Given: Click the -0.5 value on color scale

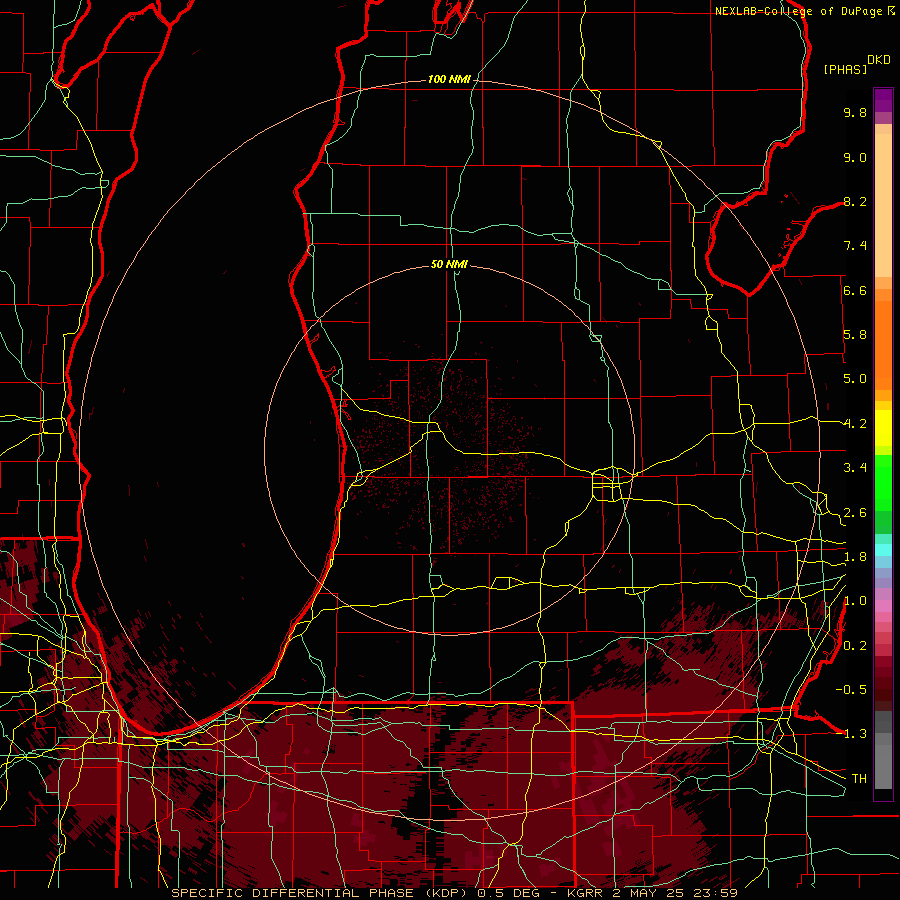Looking at the screenshot, I should [x=851, y=690].
